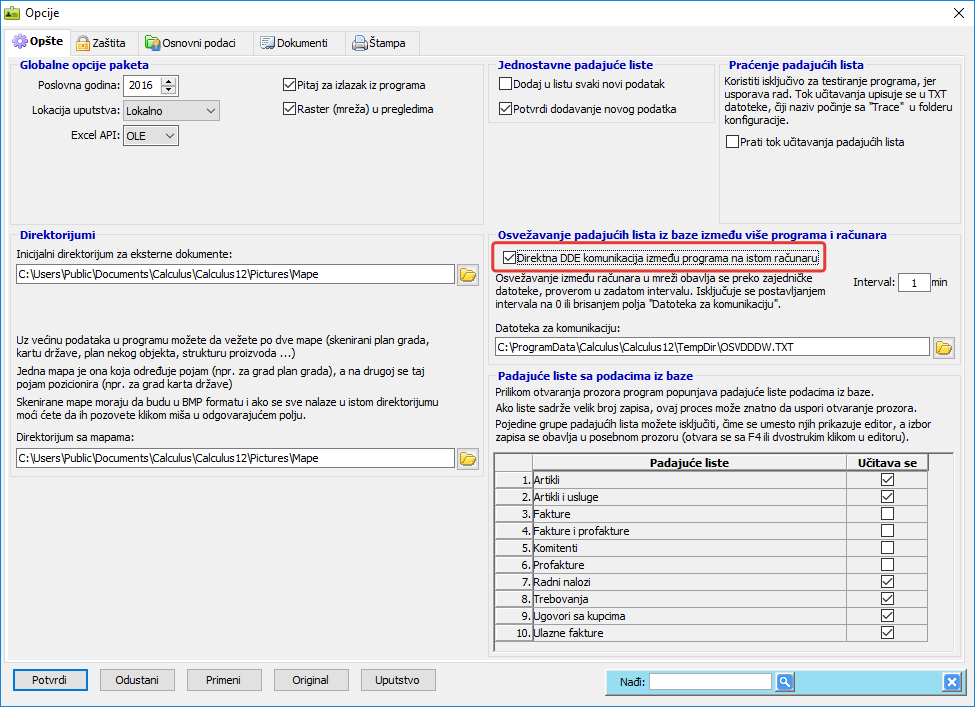Image resolution: width=975 pixels, height=707 pixels.
Task: Click the Odustani button
Action: click(x=137, y=680)
